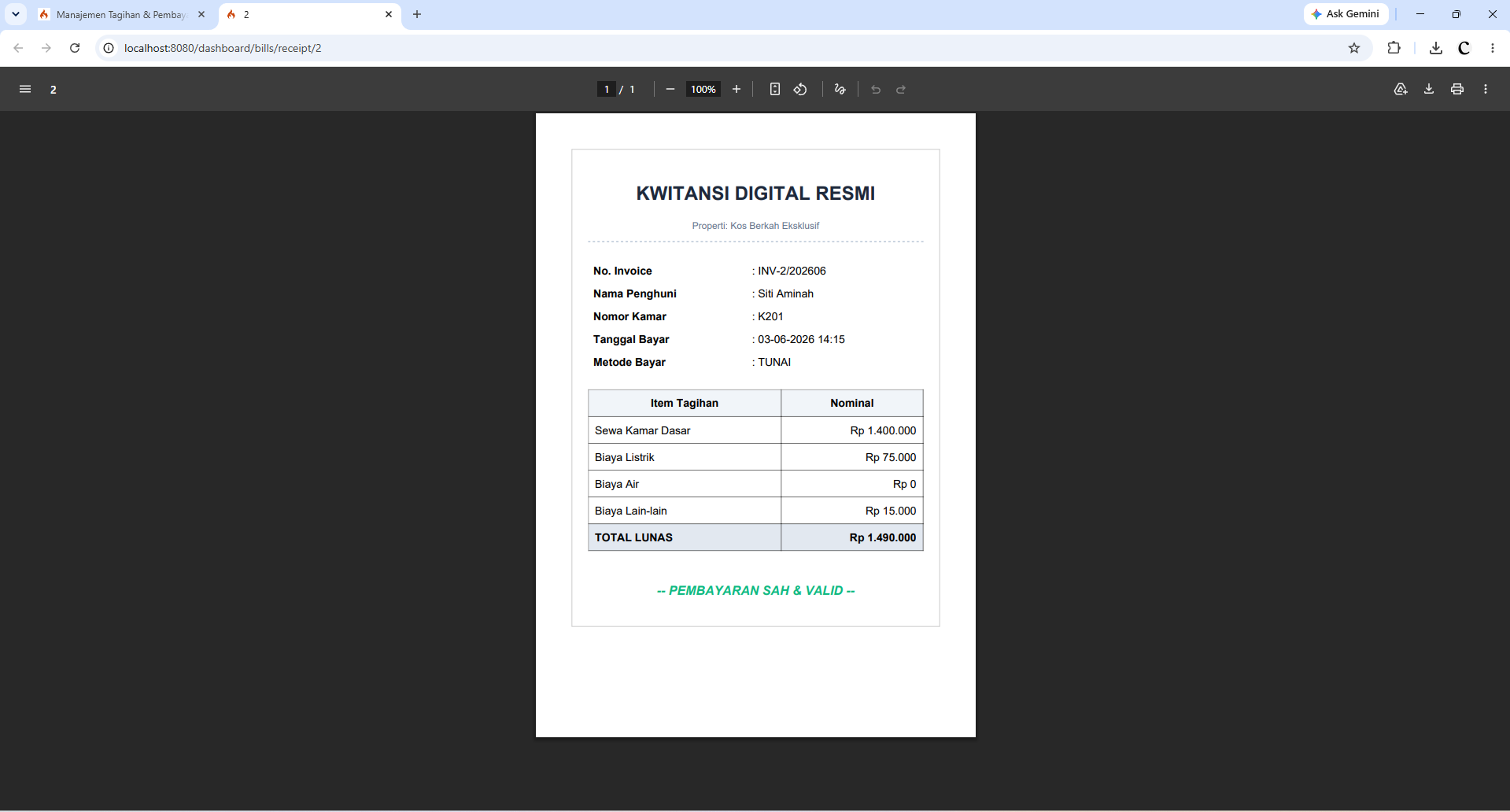Open the browser Downloads icon
Image resolution: width=1510 pixels, height=812 pixels.
click(x=1436, y=48)
